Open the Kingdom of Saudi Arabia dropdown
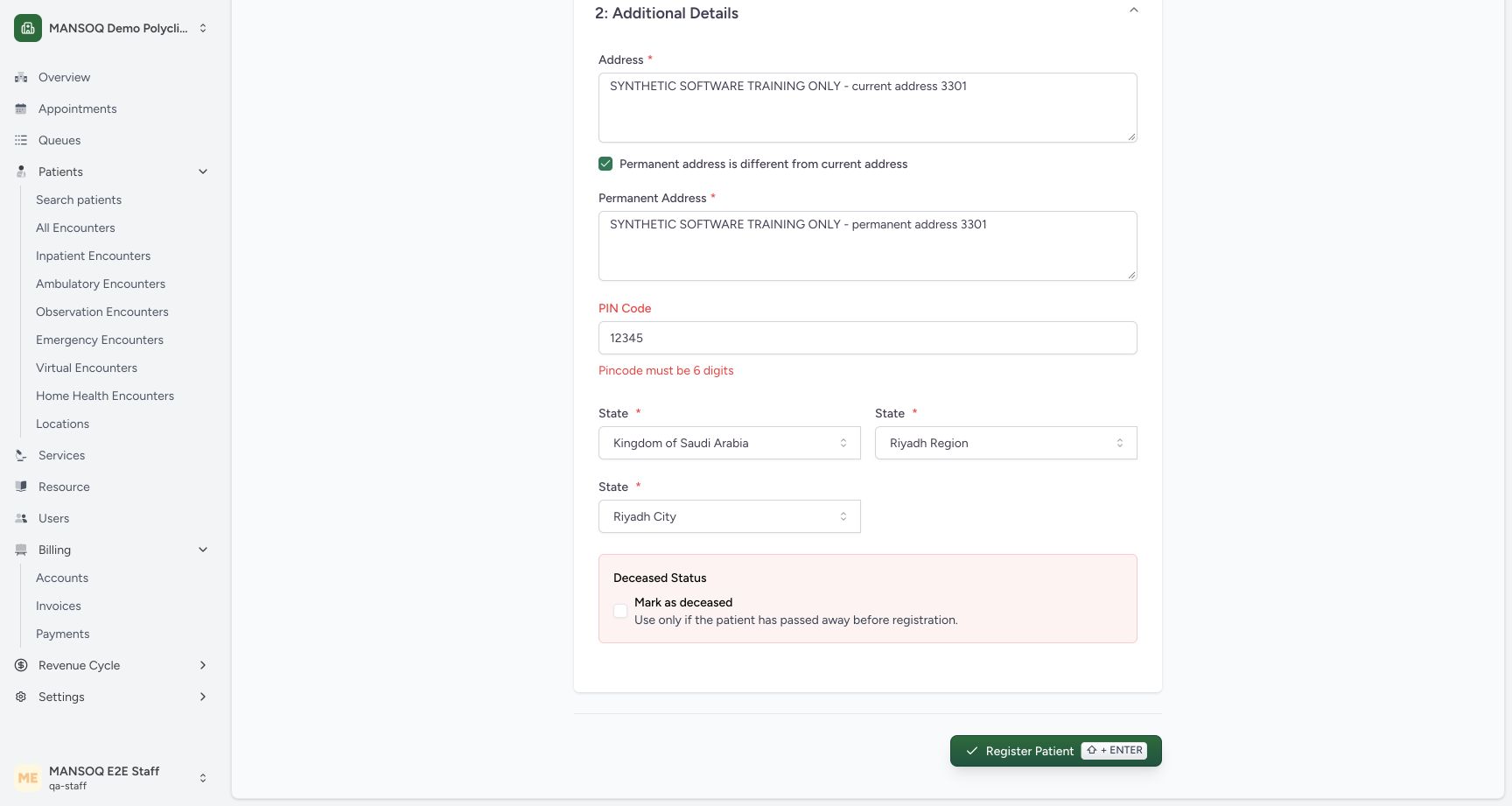The image size is (1512, 806). click(730, 443)
